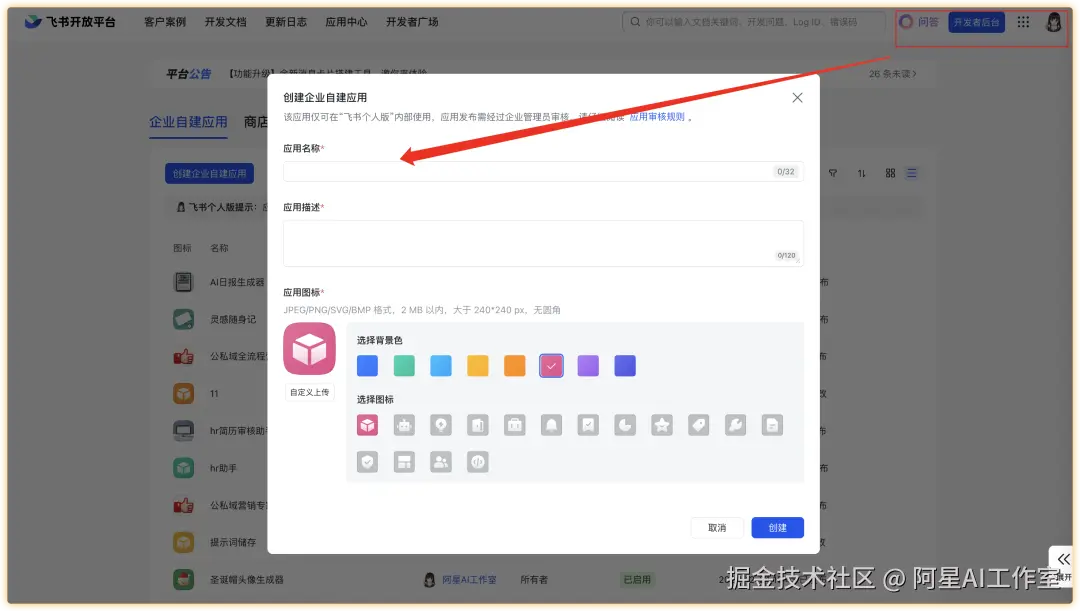Switch to the 应用中心 menu item
This screenshot has width=1080, height=611.
tap(346, 21)
